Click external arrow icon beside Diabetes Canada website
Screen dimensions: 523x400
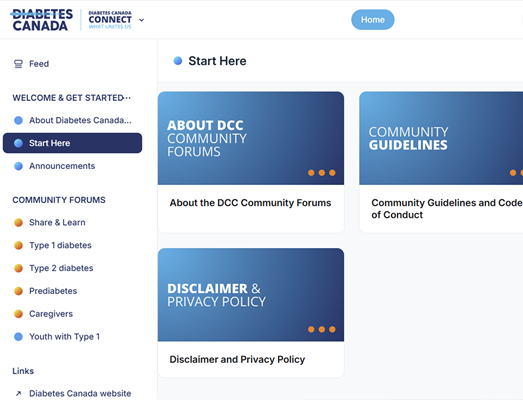point(18,394)
